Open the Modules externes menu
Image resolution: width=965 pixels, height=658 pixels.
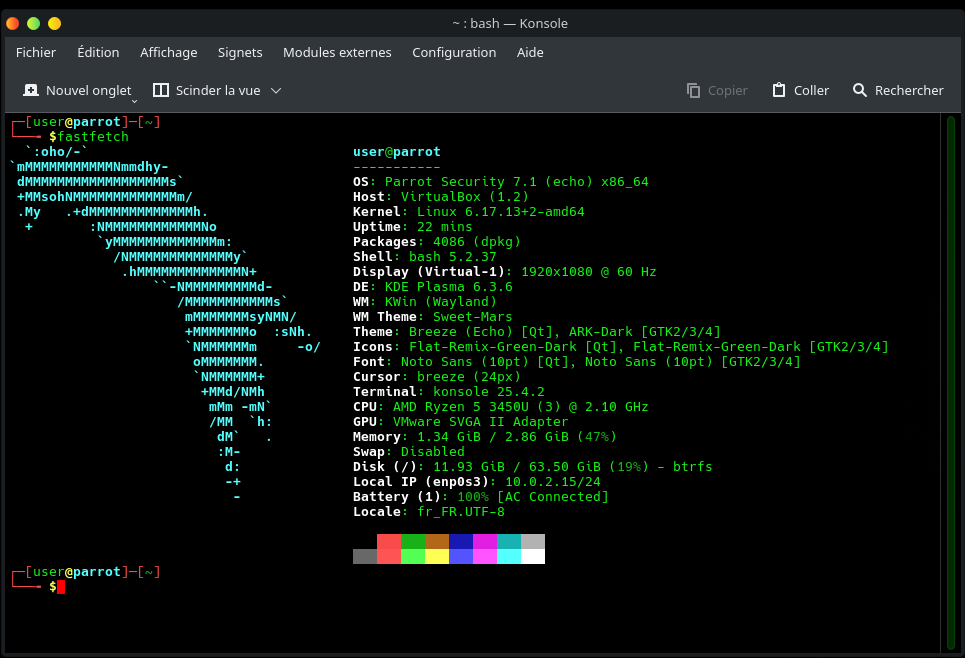coord(337,52)
